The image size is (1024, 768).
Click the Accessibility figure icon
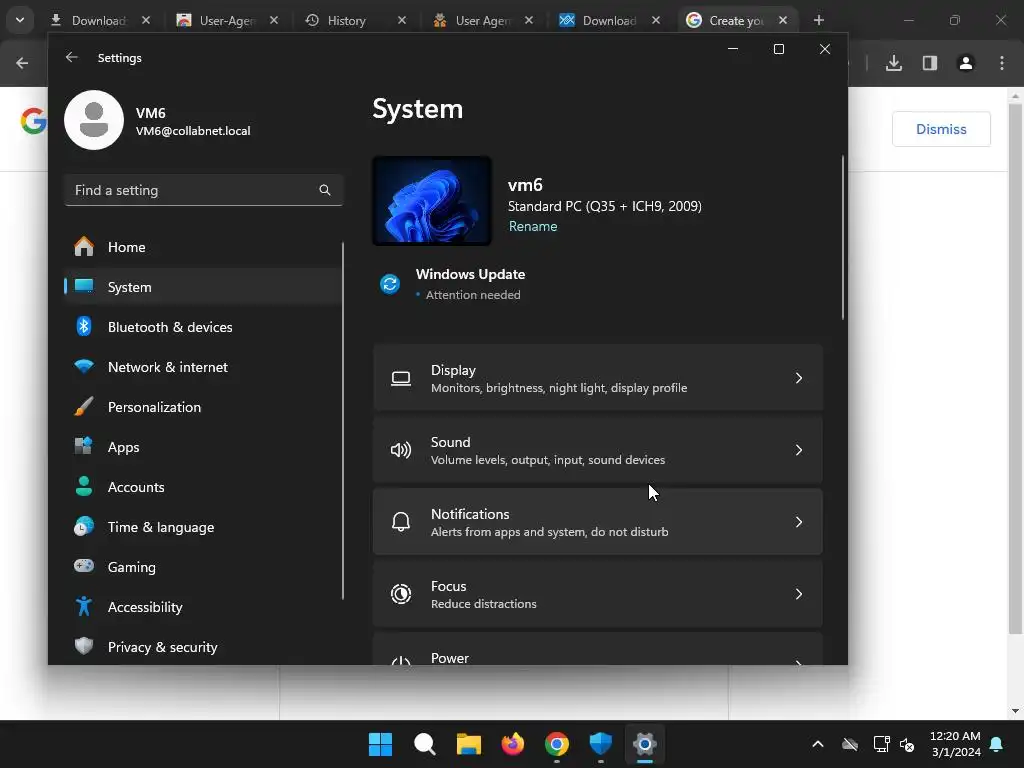click(84, 607)
